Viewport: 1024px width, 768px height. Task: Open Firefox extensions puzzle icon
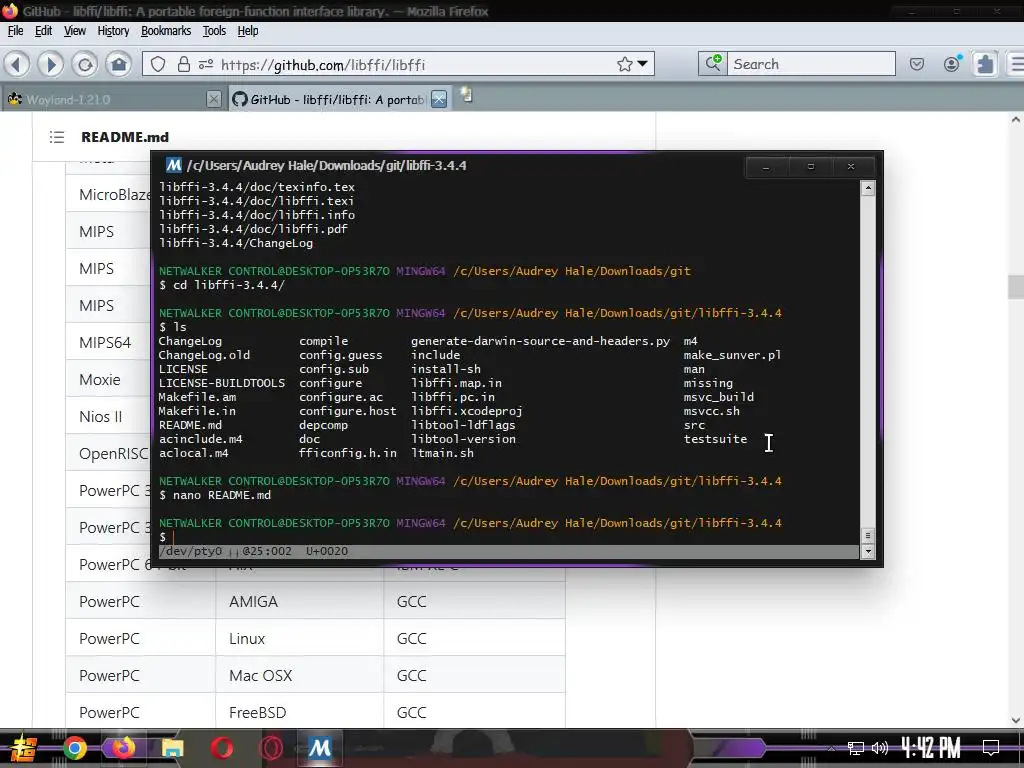[x=985, y=64]
